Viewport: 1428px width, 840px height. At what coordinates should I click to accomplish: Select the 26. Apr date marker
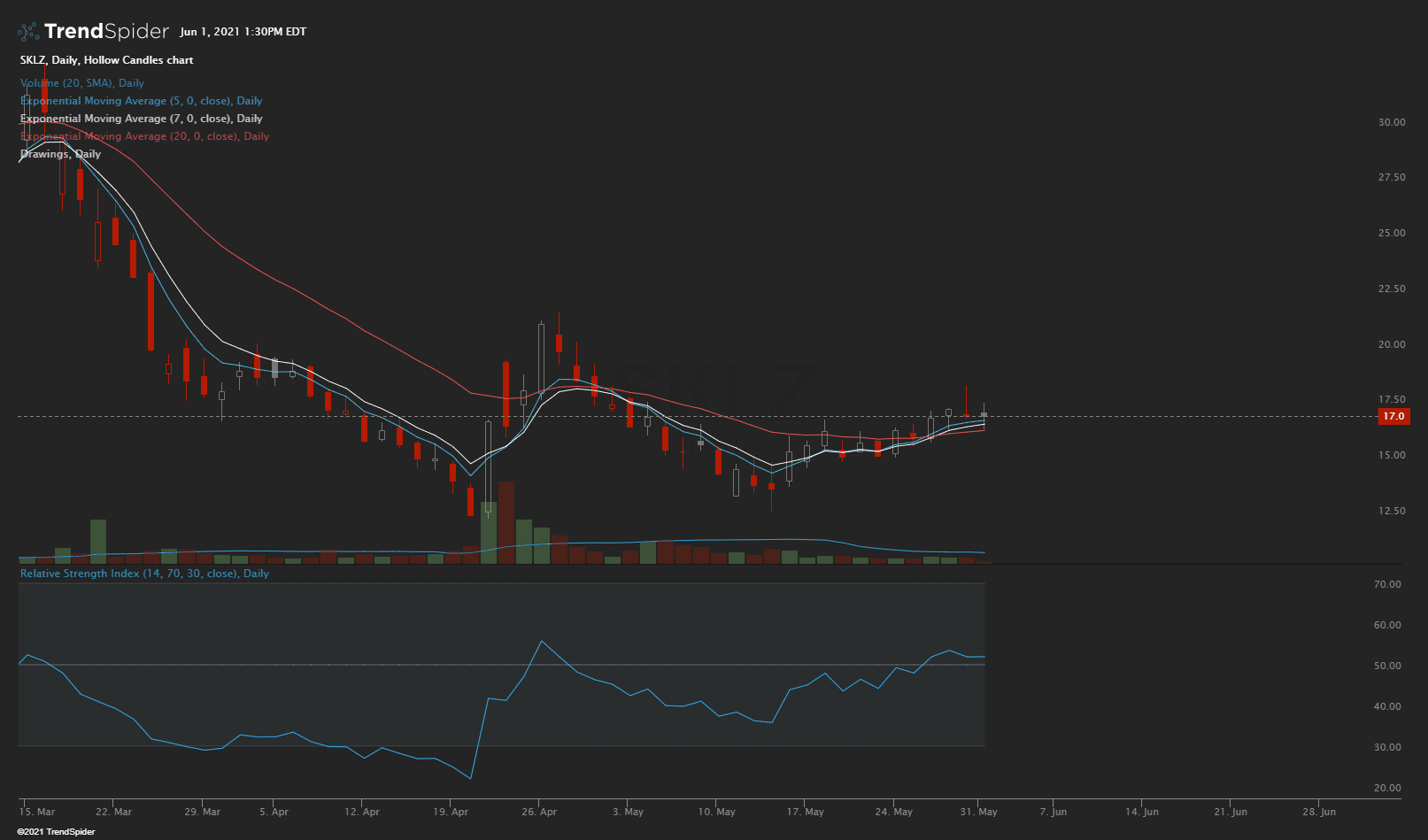[539, 812]
